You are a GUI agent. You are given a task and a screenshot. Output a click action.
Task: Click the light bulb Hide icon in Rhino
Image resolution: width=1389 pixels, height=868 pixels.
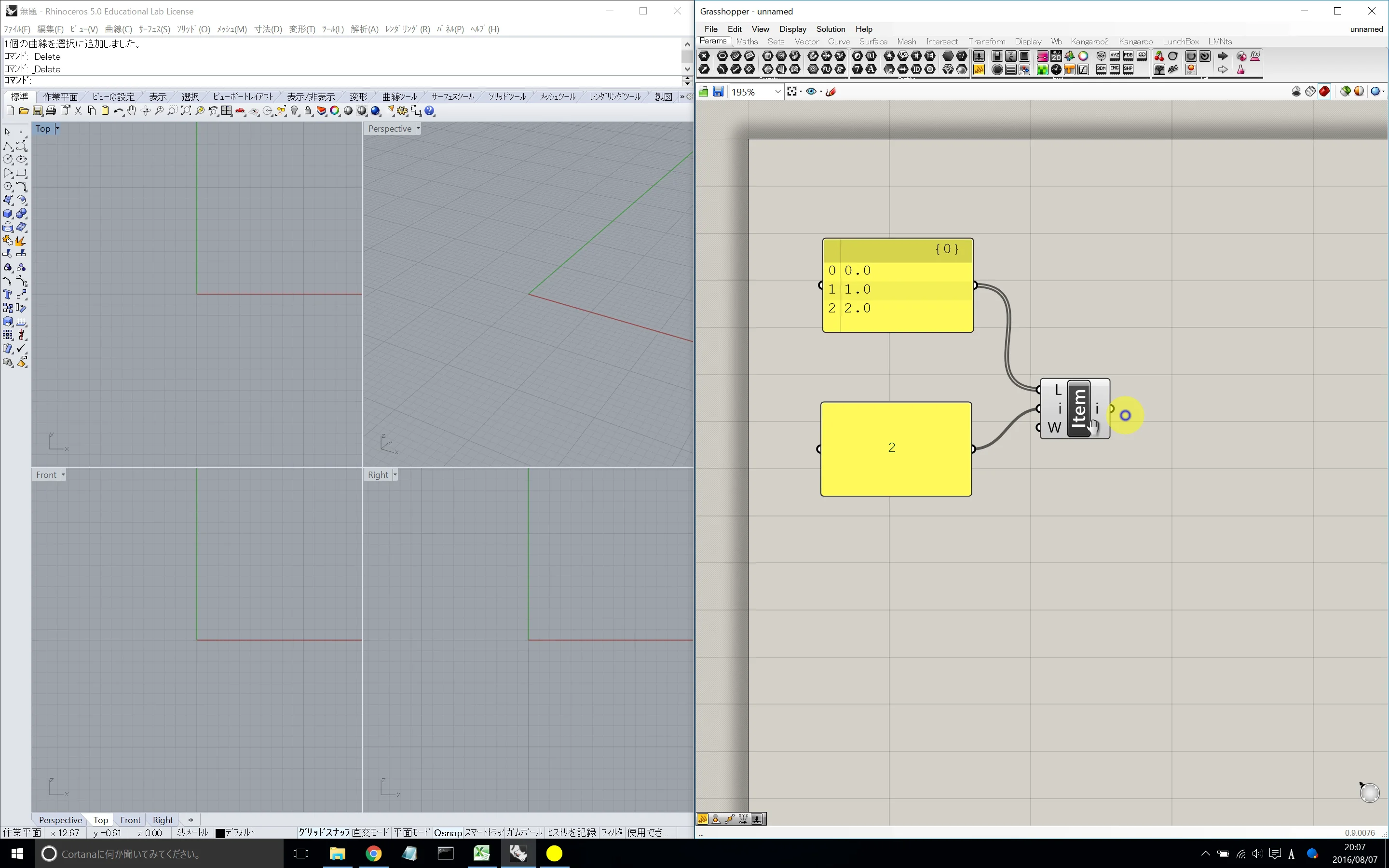click(x=295, y=111)
